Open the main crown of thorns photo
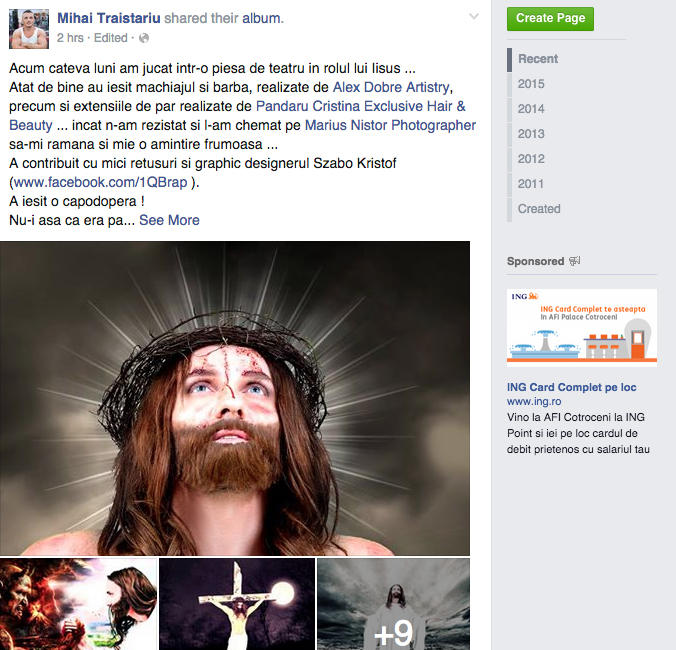Viewport: 676px width, 650px height. [235, 398]
